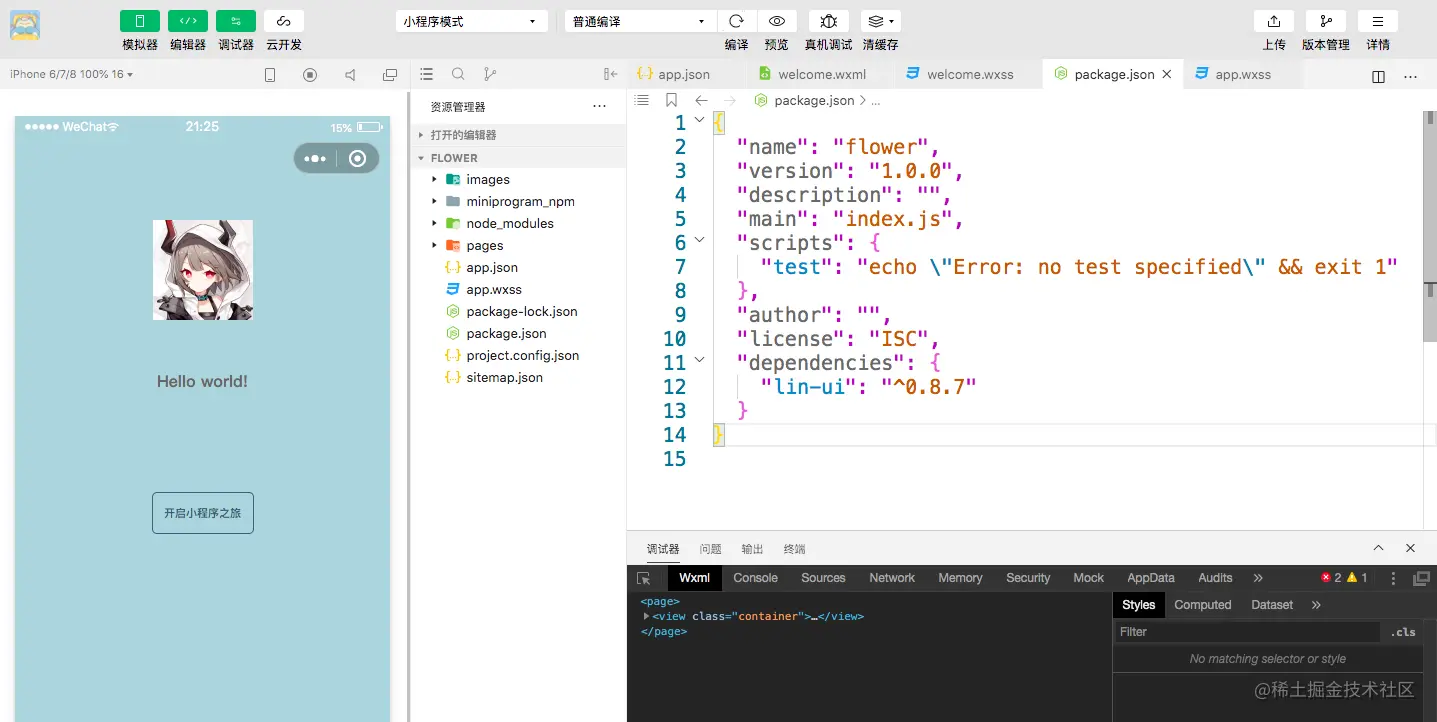1437x722 pixels.
Task: Click the bookmark icon in the breadcrumb bar
Action: (x=671, y=100)
